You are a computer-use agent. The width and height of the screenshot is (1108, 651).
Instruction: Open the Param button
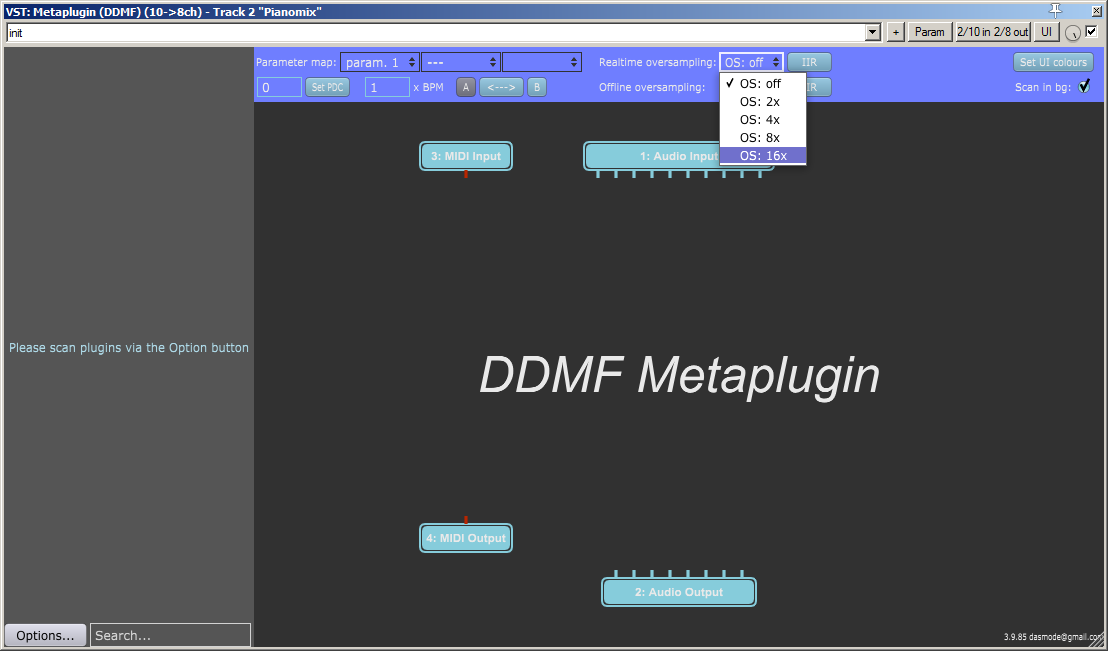point(929,32)
